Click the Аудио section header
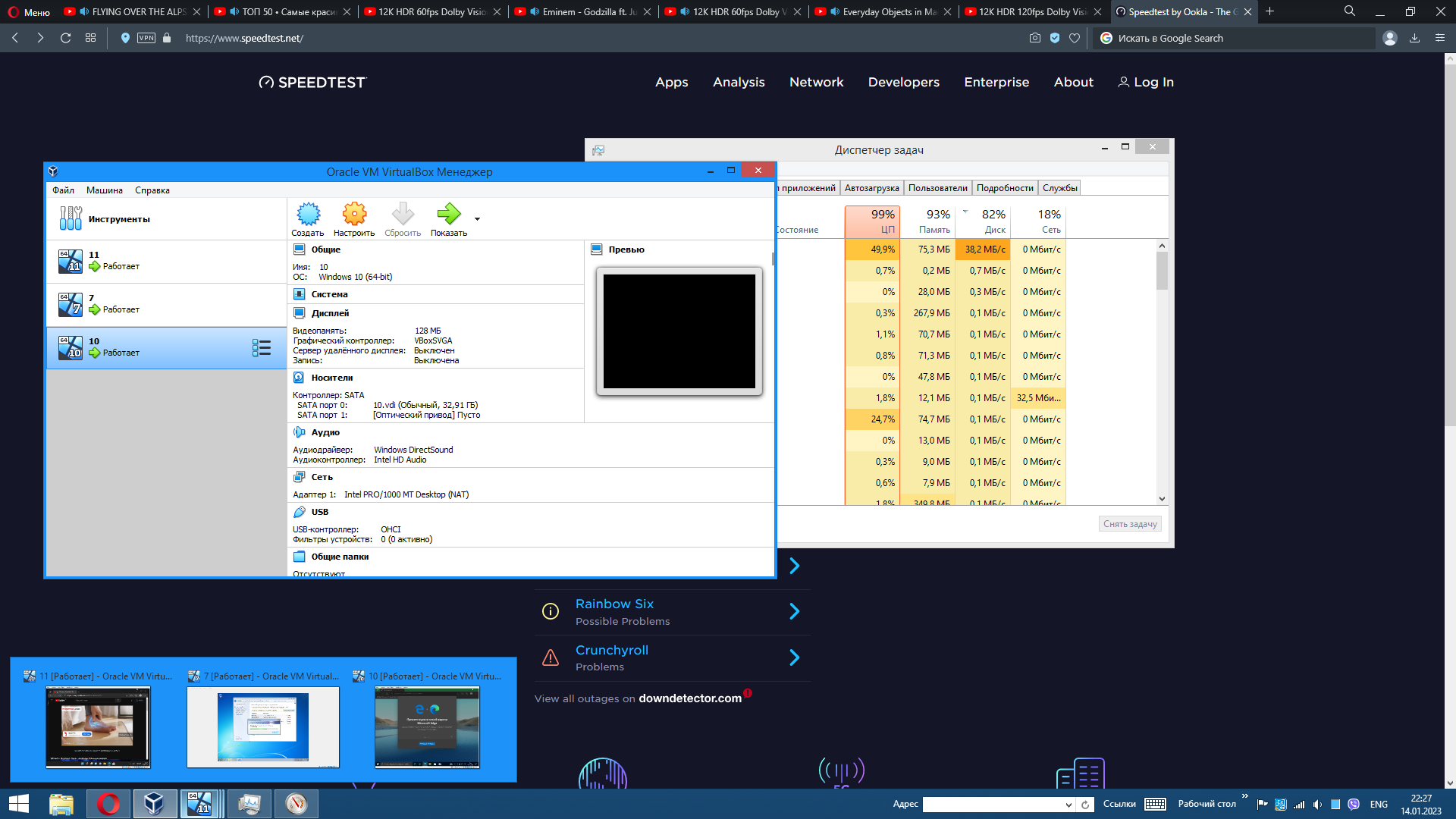This screenshot has height=819, width=1456. [325, 432]
